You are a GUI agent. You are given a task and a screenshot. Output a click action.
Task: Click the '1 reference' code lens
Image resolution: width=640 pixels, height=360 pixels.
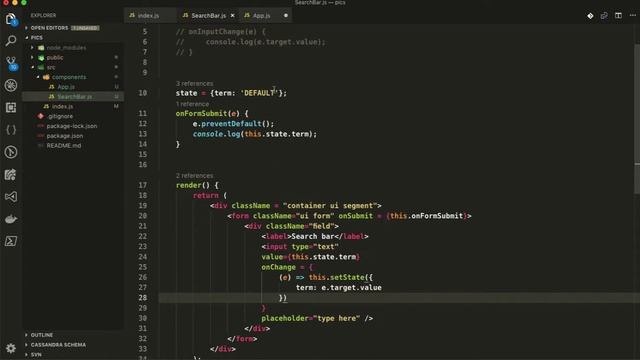(192, 104)
